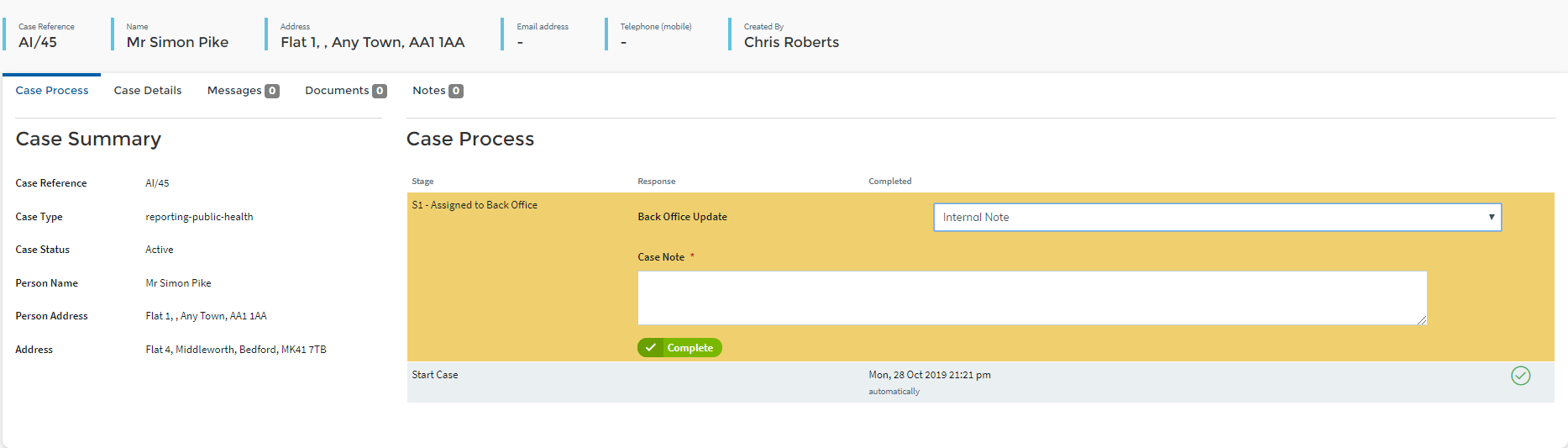The height and width of the screenshot is (448, 1568).
Task: Click the Notes tab count badge
Action: click(x=456, y=91)
